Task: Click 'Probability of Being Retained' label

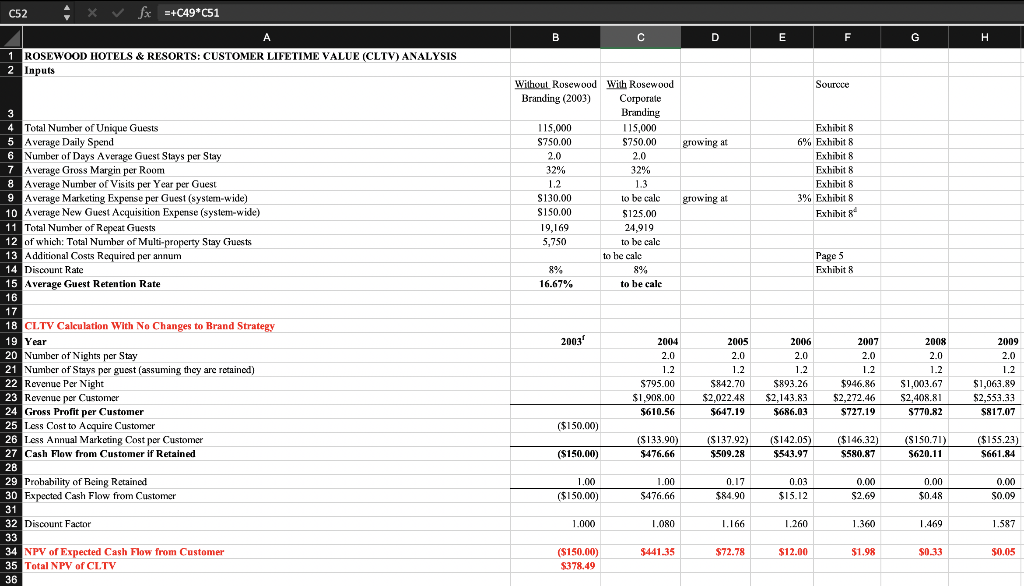Action: (x=86, y=481)
